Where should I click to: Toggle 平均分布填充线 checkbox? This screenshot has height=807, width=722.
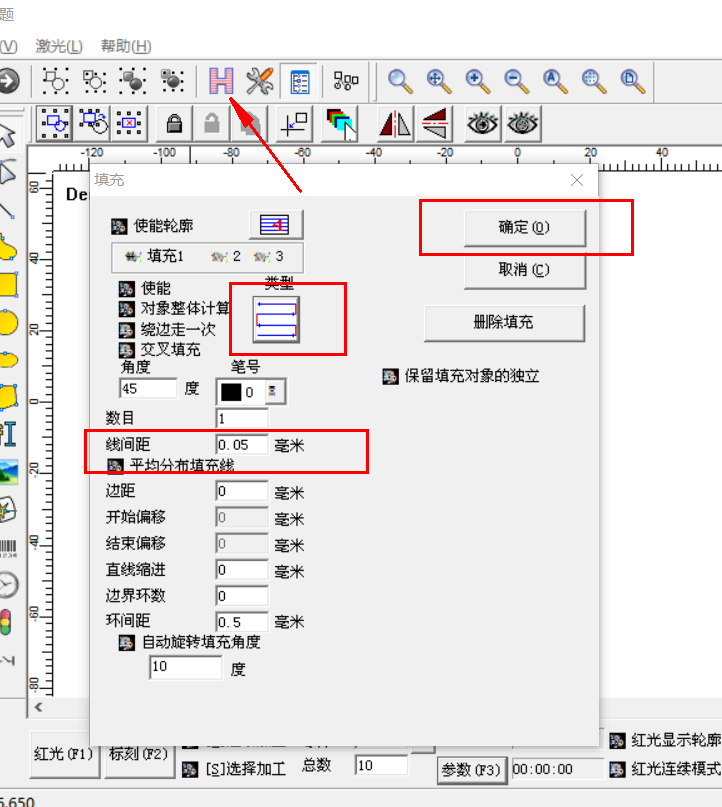pos(115,466)
